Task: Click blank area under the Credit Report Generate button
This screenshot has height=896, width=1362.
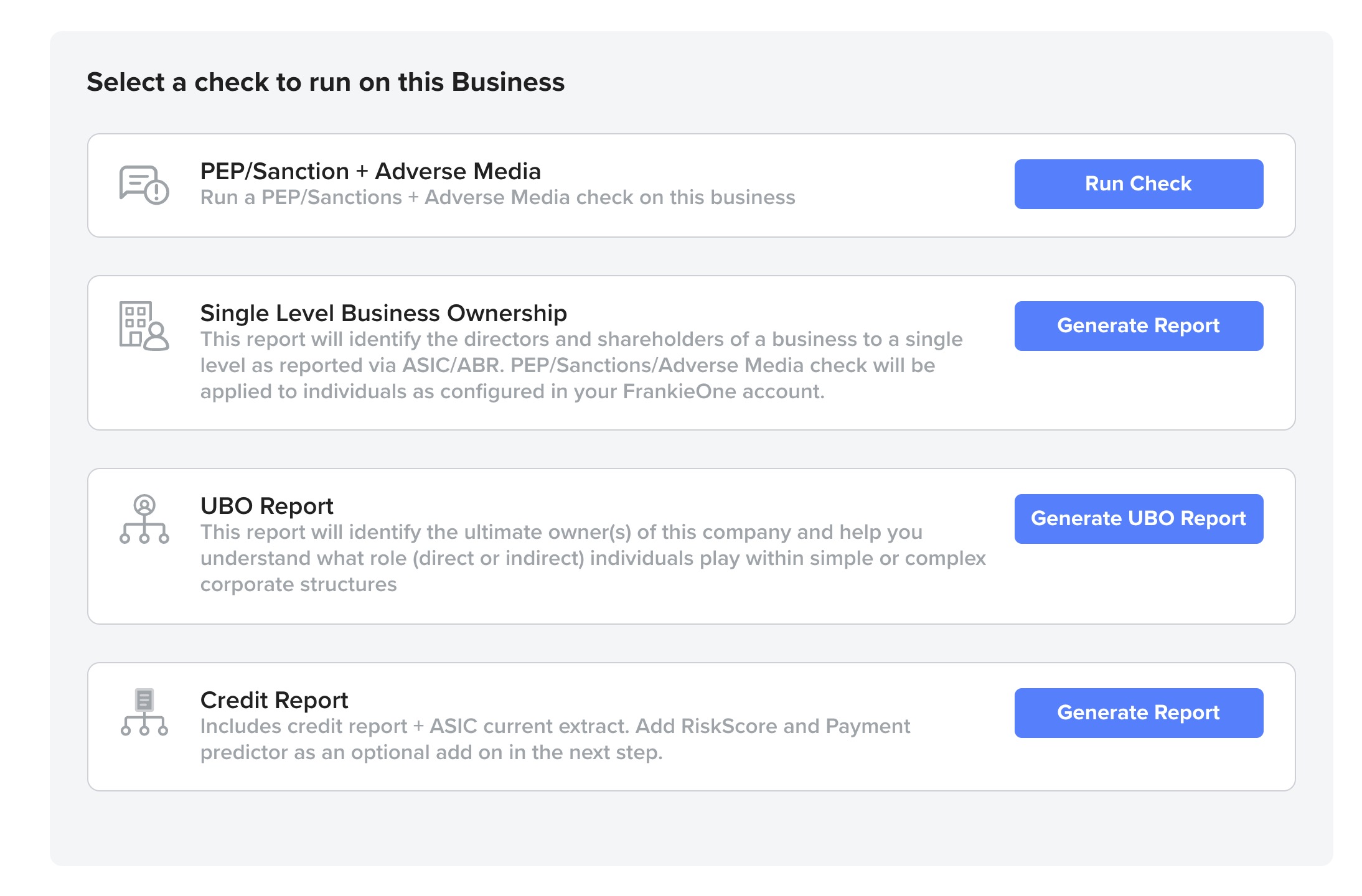Action: (1139, 767)
